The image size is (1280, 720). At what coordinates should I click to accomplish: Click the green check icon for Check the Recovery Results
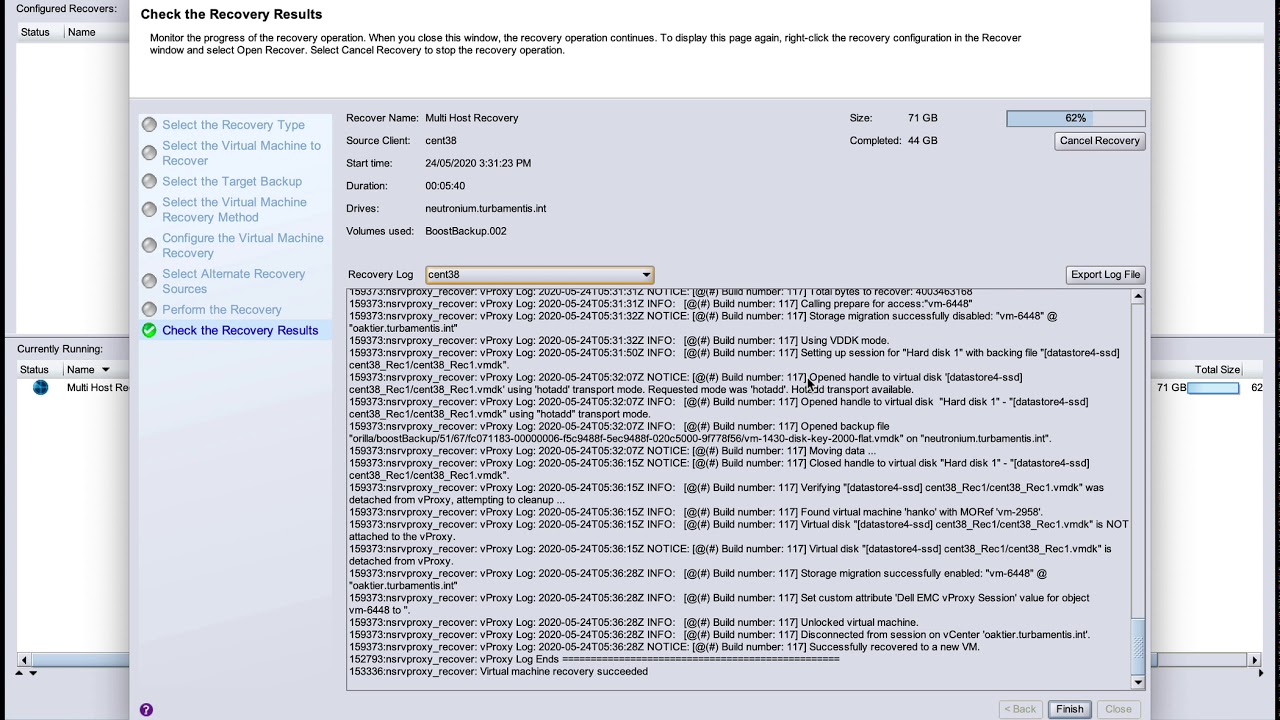pos(149,331)
